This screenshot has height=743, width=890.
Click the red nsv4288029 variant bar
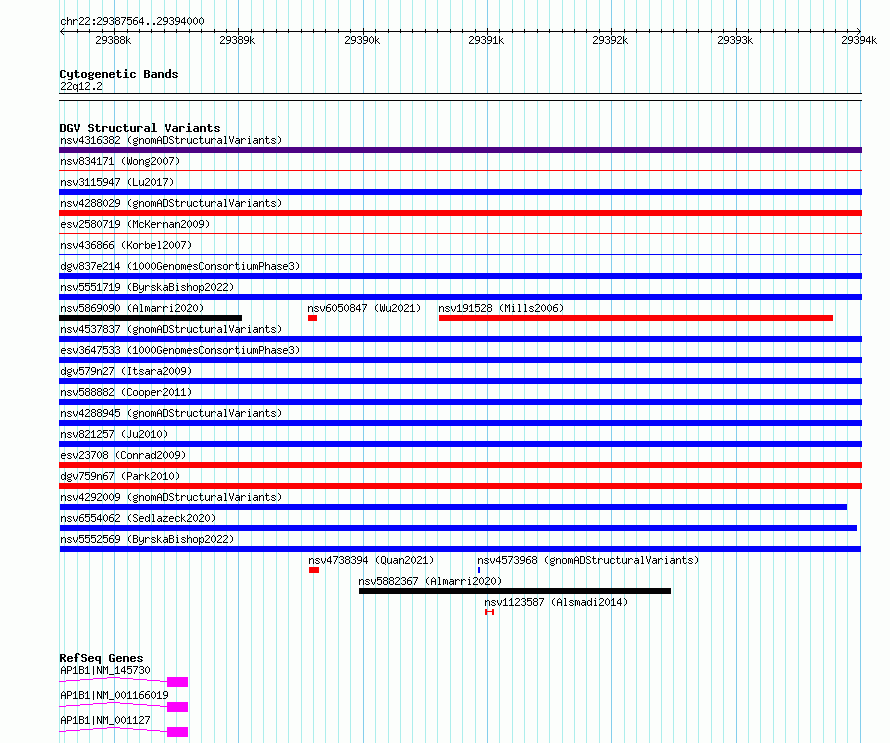coord(460,213)
